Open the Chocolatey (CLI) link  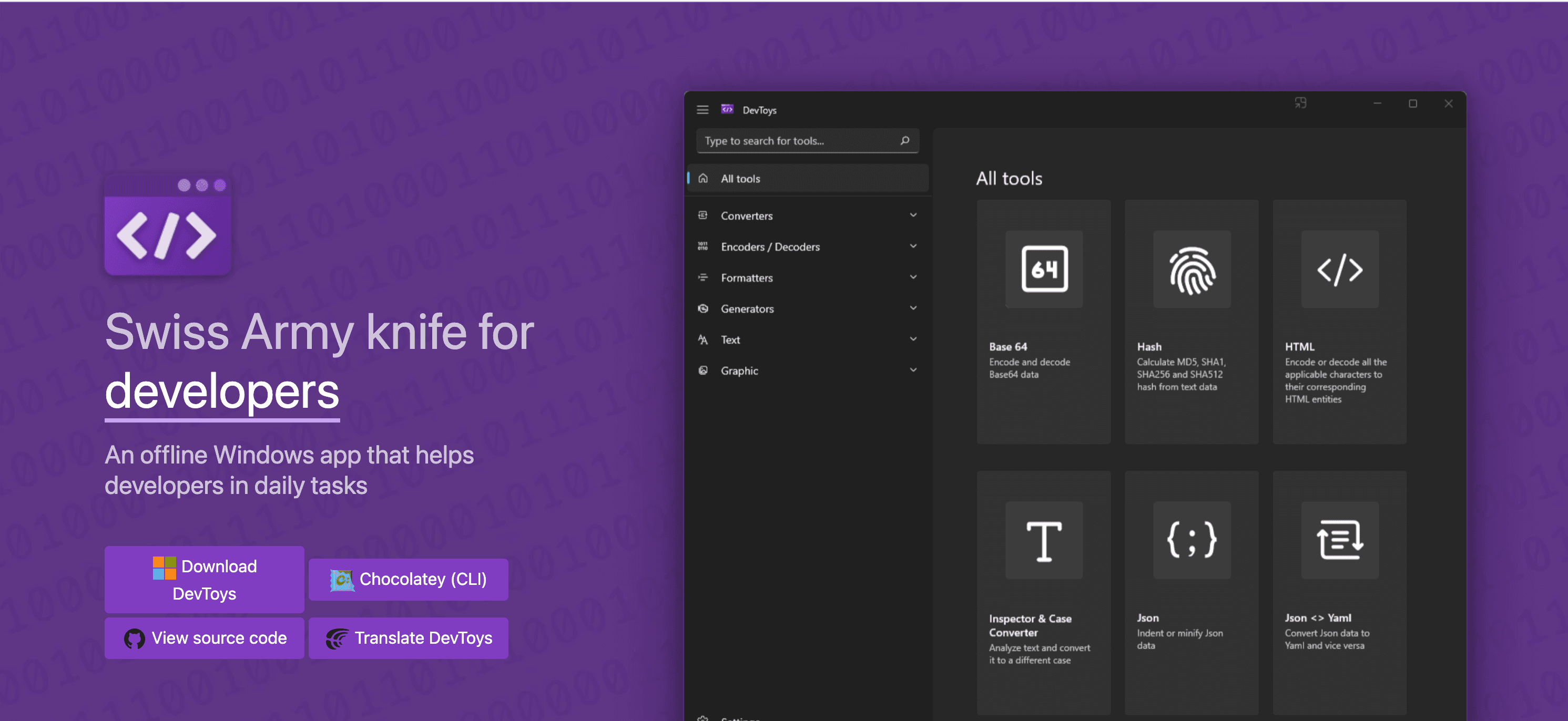(408, 579)
